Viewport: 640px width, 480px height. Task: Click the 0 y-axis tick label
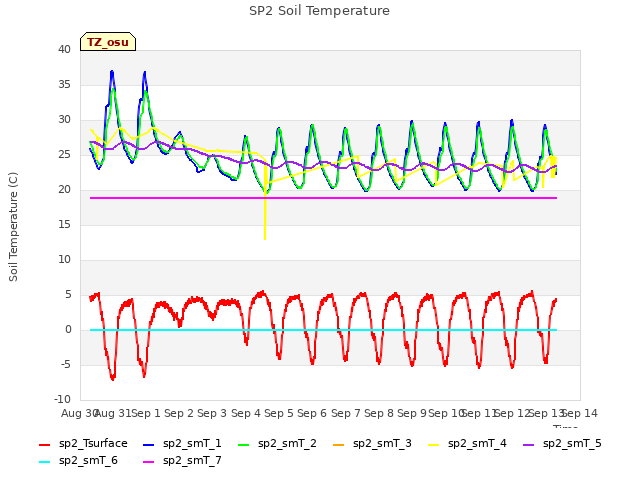(x=68, y=330)
